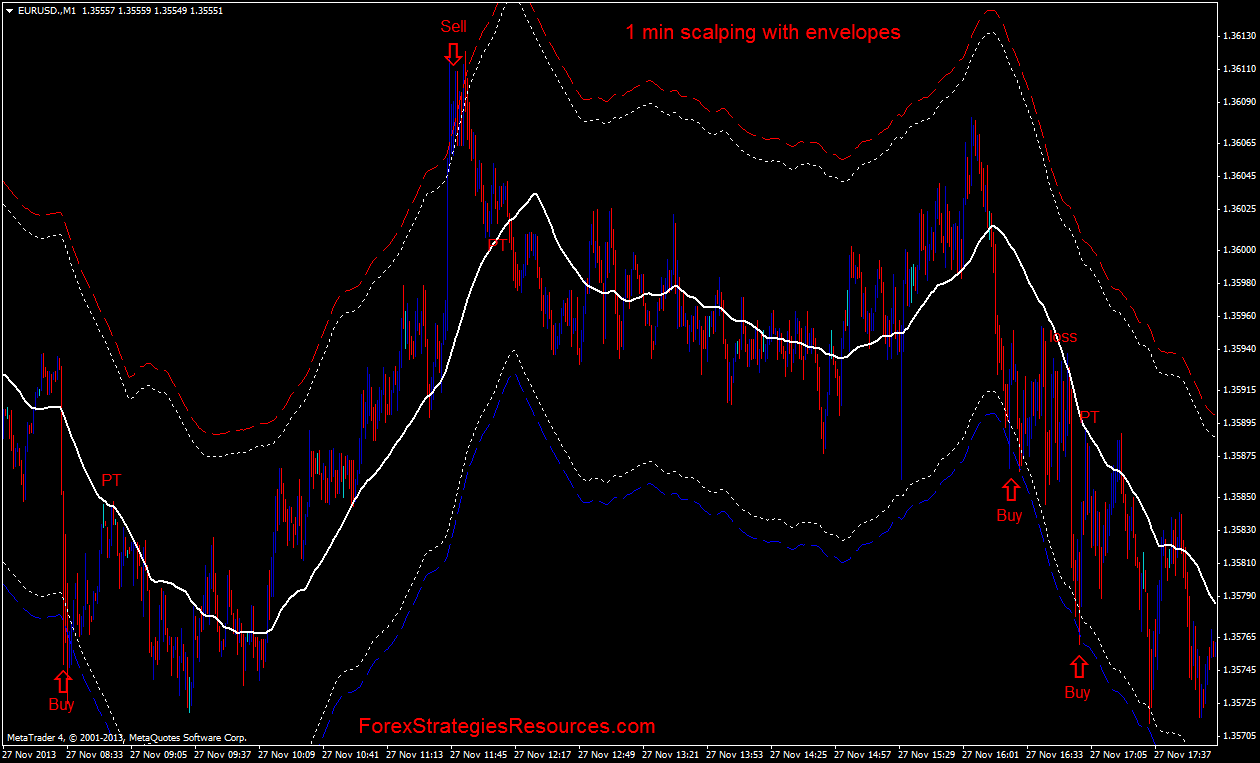Click the 27 Nov 17:05 time label
Image resolution: width=1260 pixels, height=763 pixels.
1119,755
